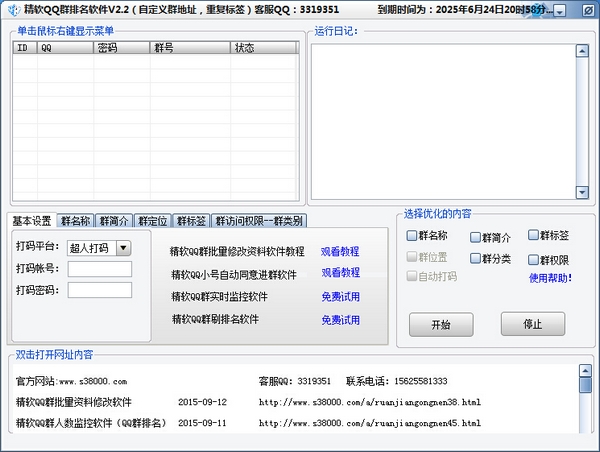Open 免费试用 link for 群实时监控软件

tap(341, 297)
